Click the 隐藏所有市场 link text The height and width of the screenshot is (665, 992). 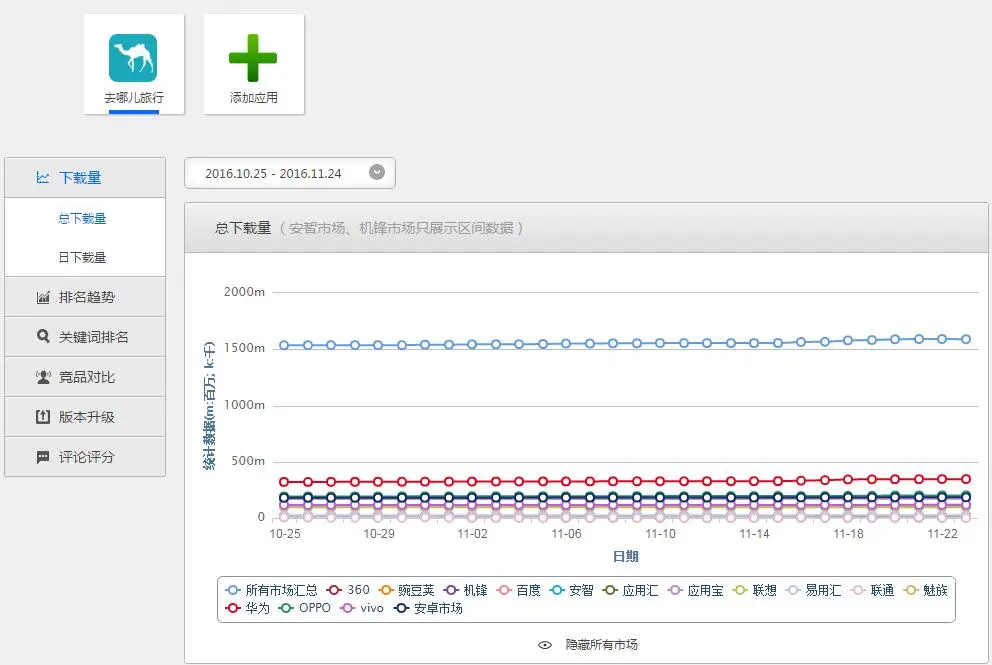coord(602,645)
